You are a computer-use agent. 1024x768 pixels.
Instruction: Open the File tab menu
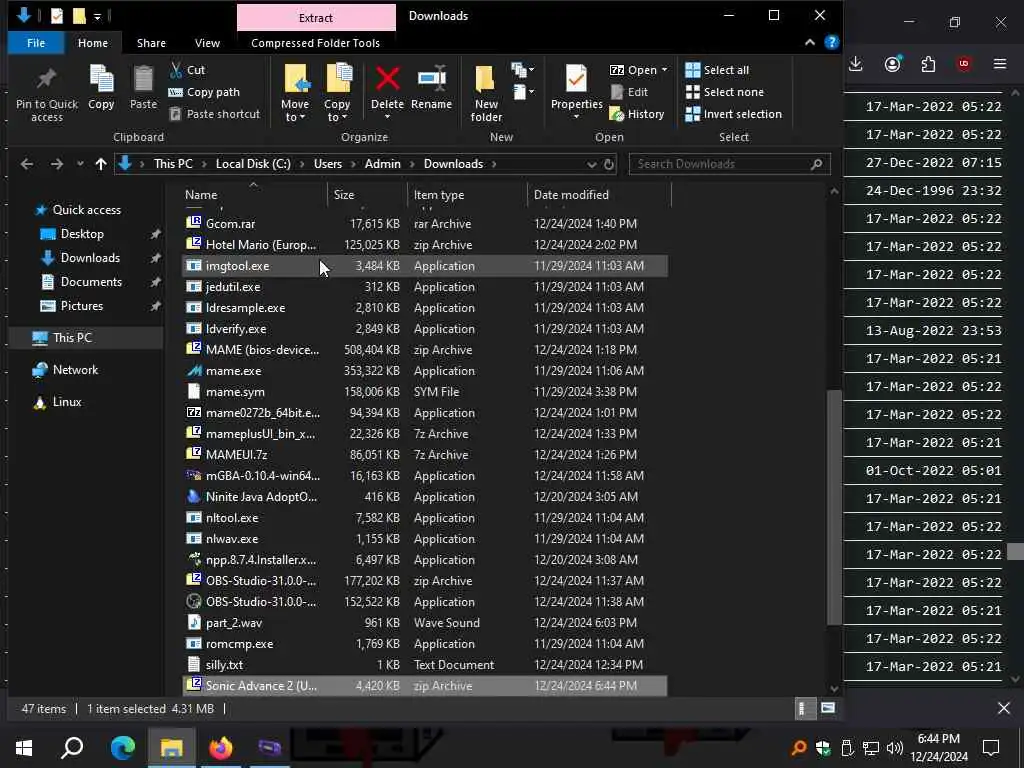click(36, 43)
